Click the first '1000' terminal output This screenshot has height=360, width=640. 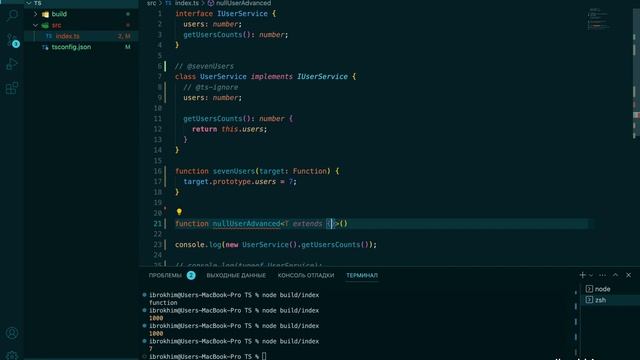tap(156, 318)
